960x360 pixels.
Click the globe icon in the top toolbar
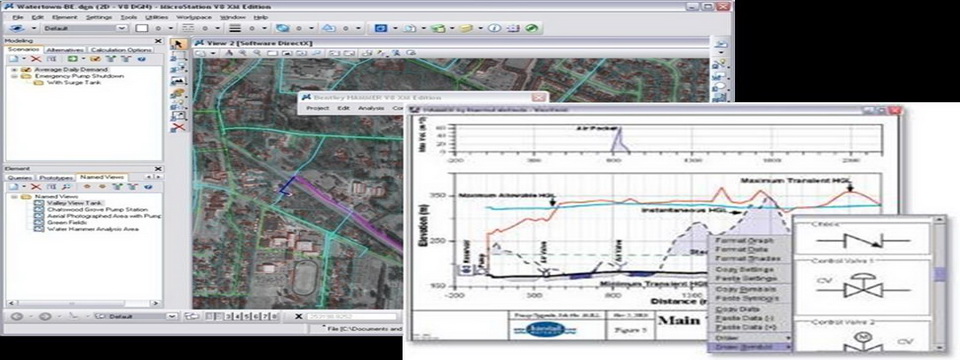coord(282,28)
